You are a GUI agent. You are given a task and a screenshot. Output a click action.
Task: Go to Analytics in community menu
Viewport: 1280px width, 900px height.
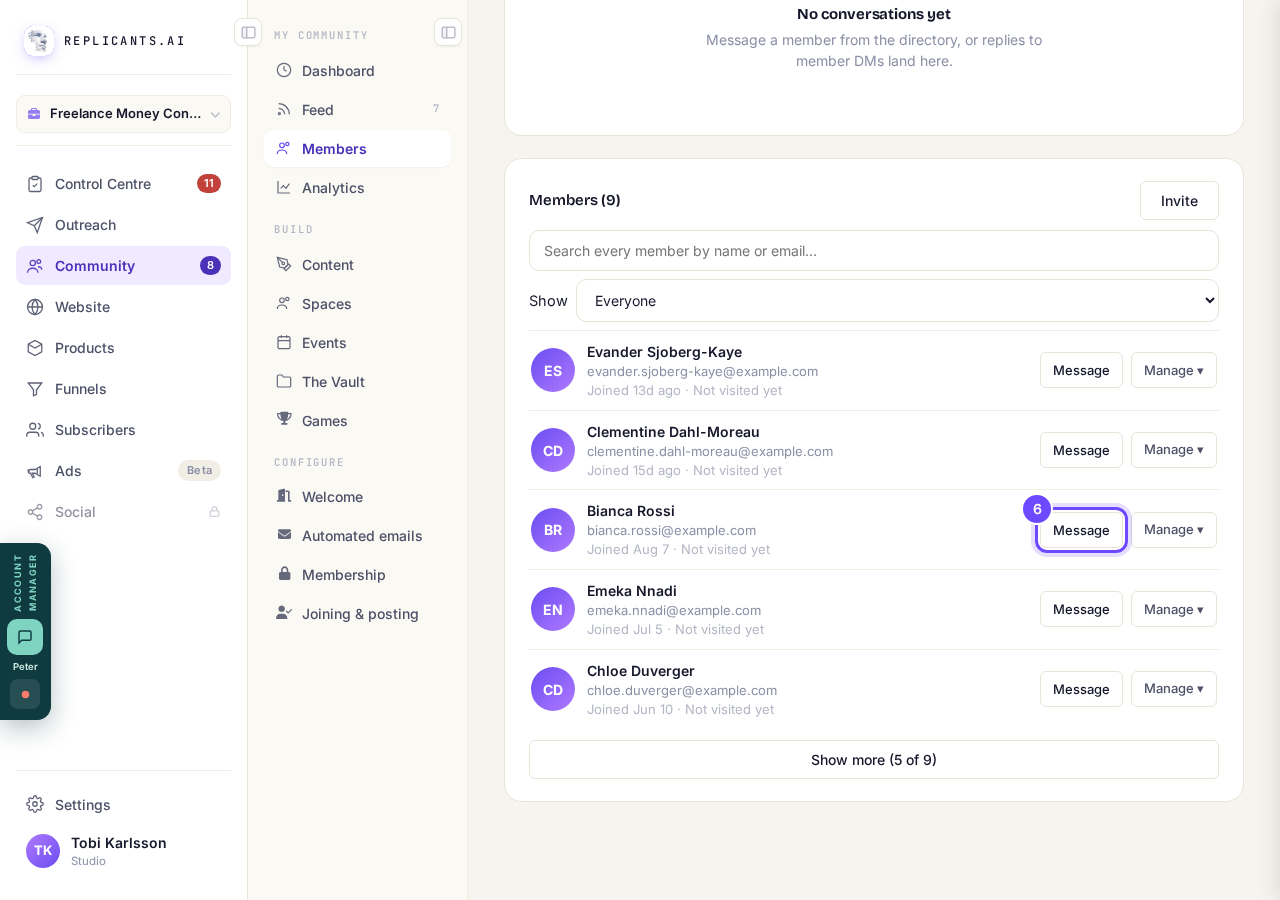357,187
